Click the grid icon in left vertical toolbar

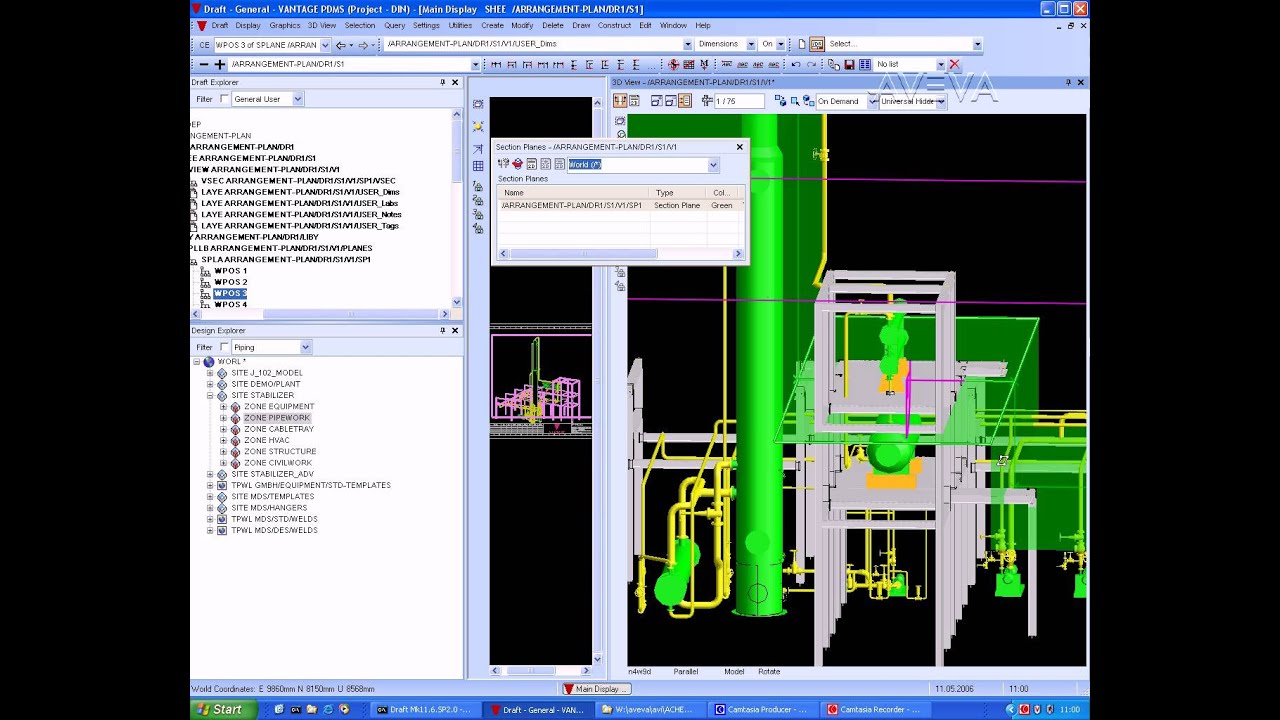[x=478, y=166]
